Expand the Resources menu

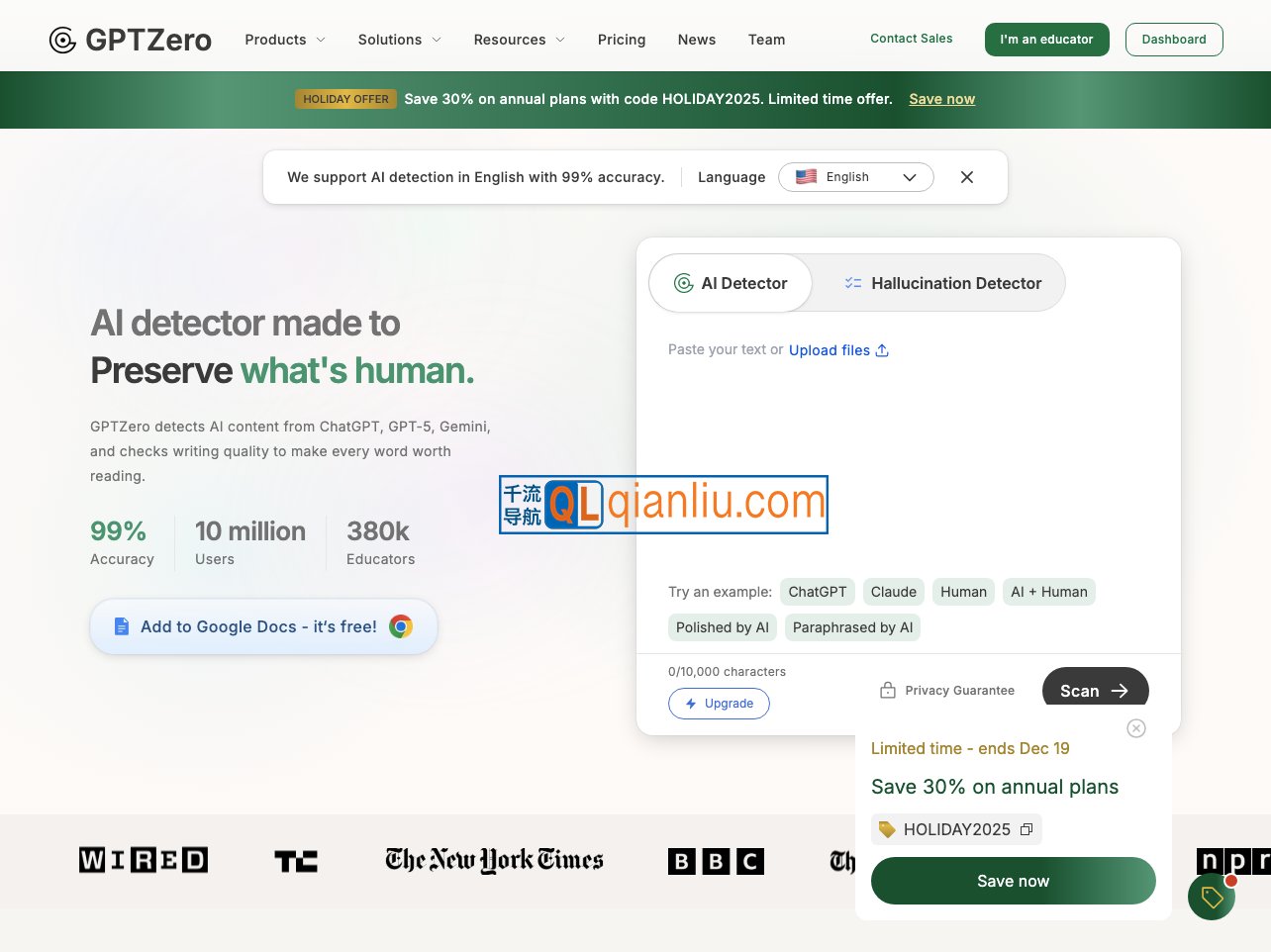[520, 40]
